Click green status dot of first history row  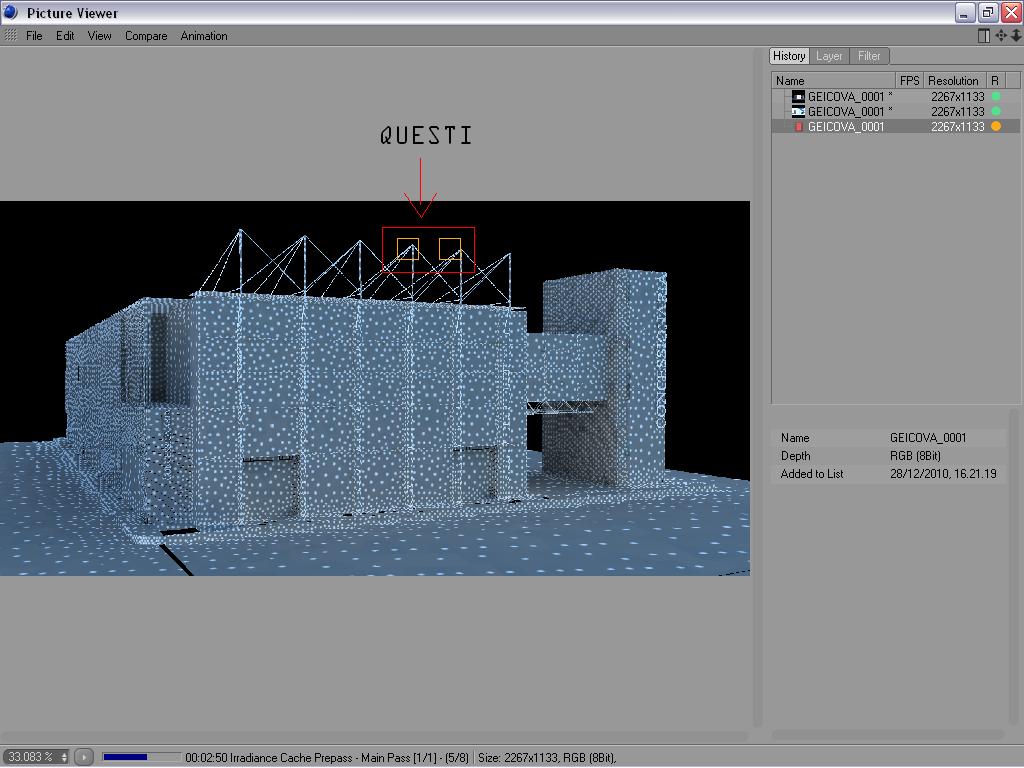[x=996, y=97]
